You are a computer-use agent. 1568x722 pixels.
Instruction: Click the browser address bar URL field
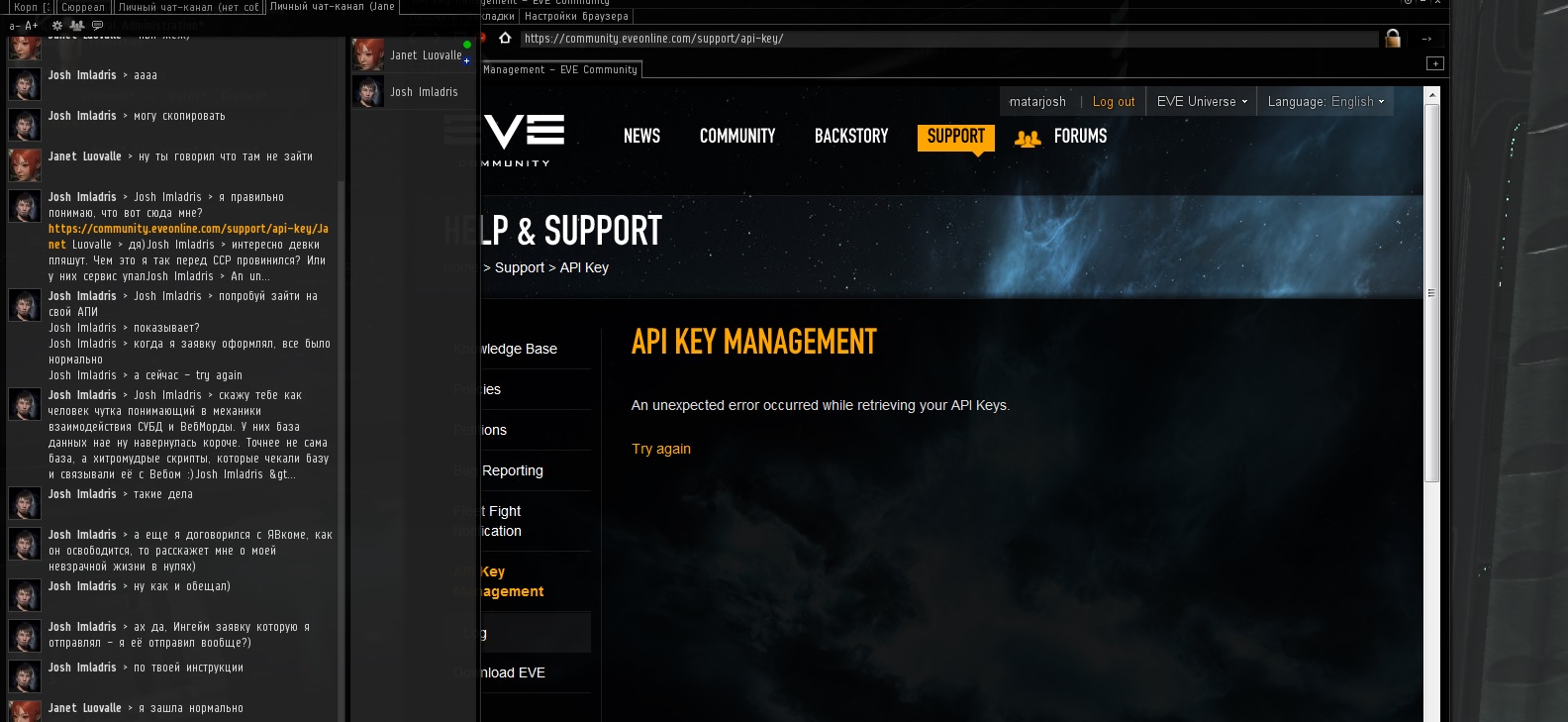[950, 39]
